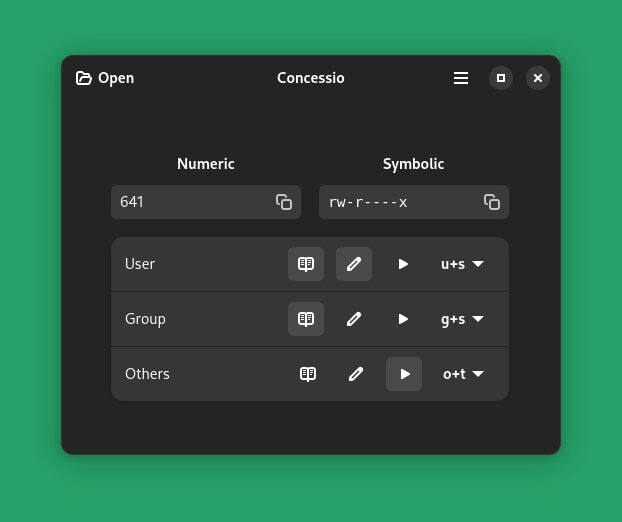Toggle write permission for User

point(354,264)
